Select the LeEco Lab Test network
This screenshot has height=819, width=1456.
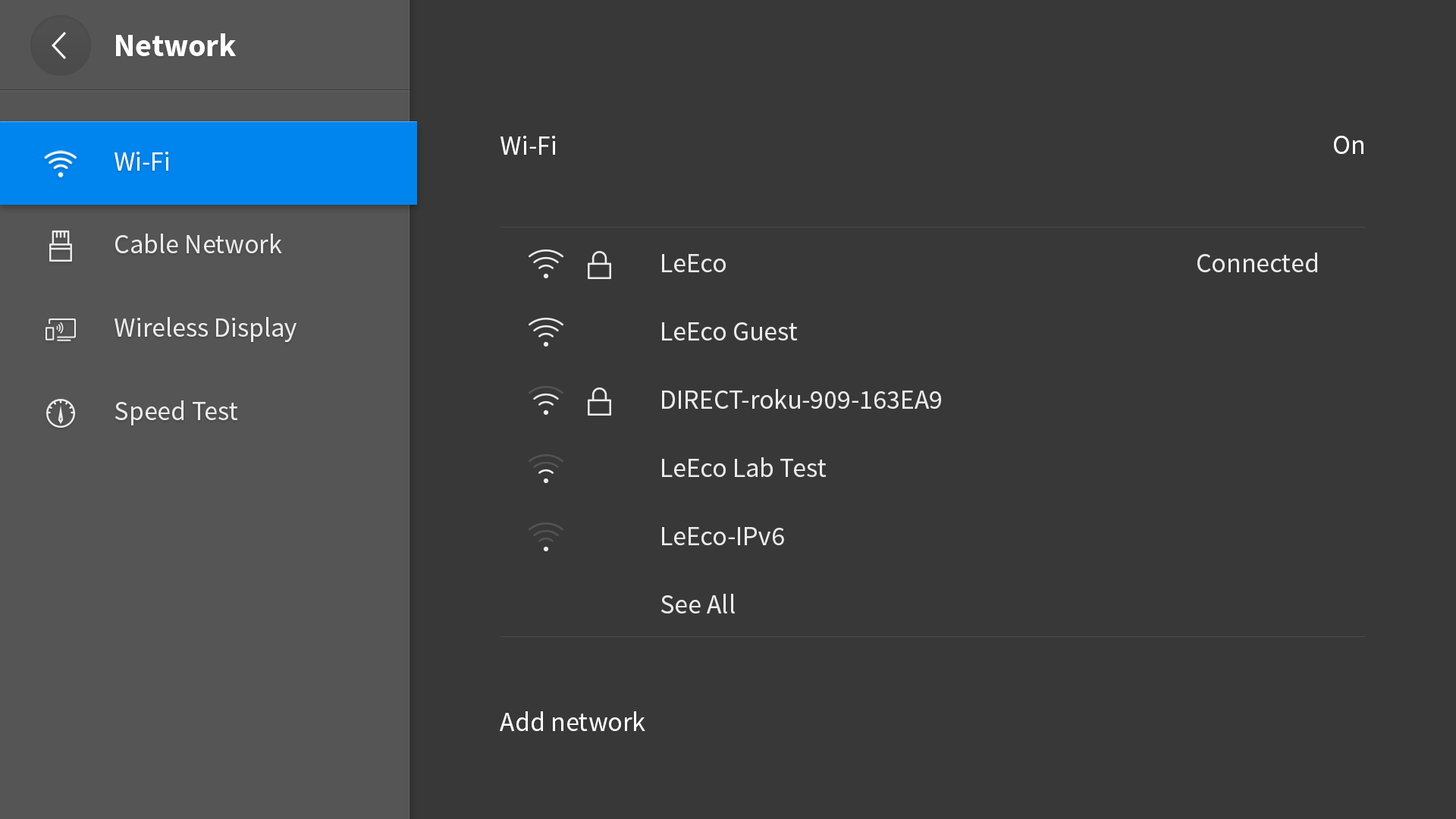click(933, 469)
